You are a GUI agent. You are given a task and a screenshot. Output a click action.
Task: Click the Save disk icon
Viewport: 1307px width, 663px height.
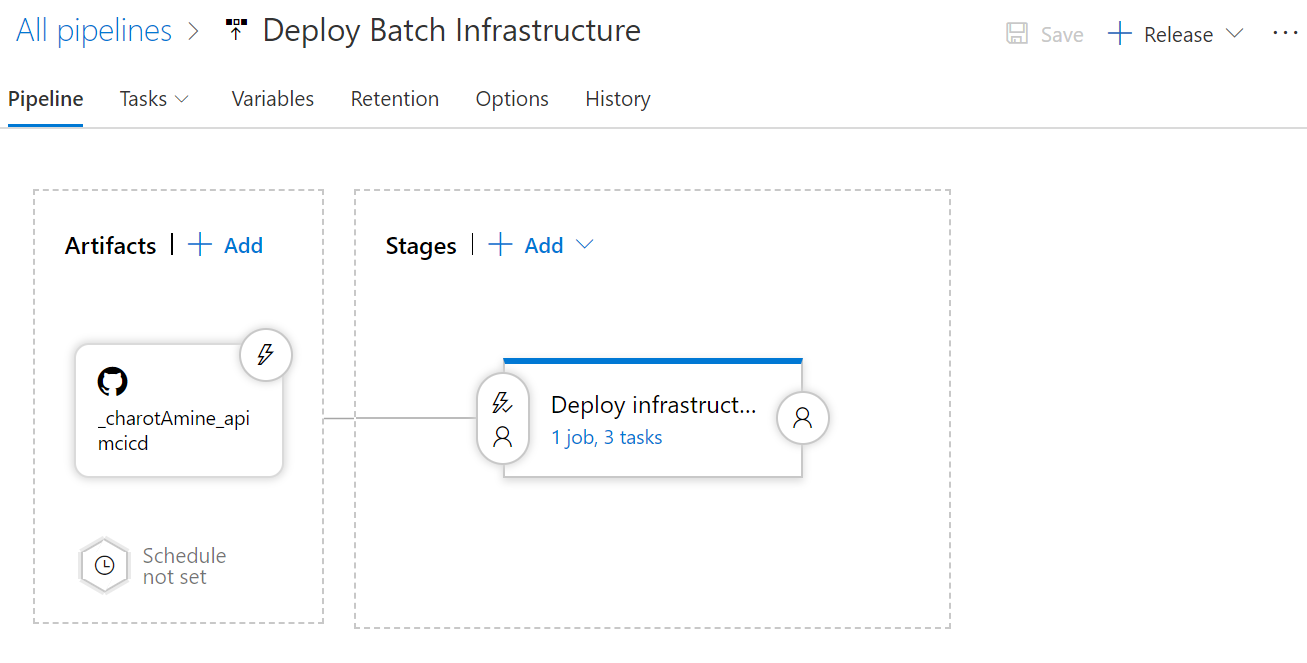pyautogui.click(x=1016, y=33)
